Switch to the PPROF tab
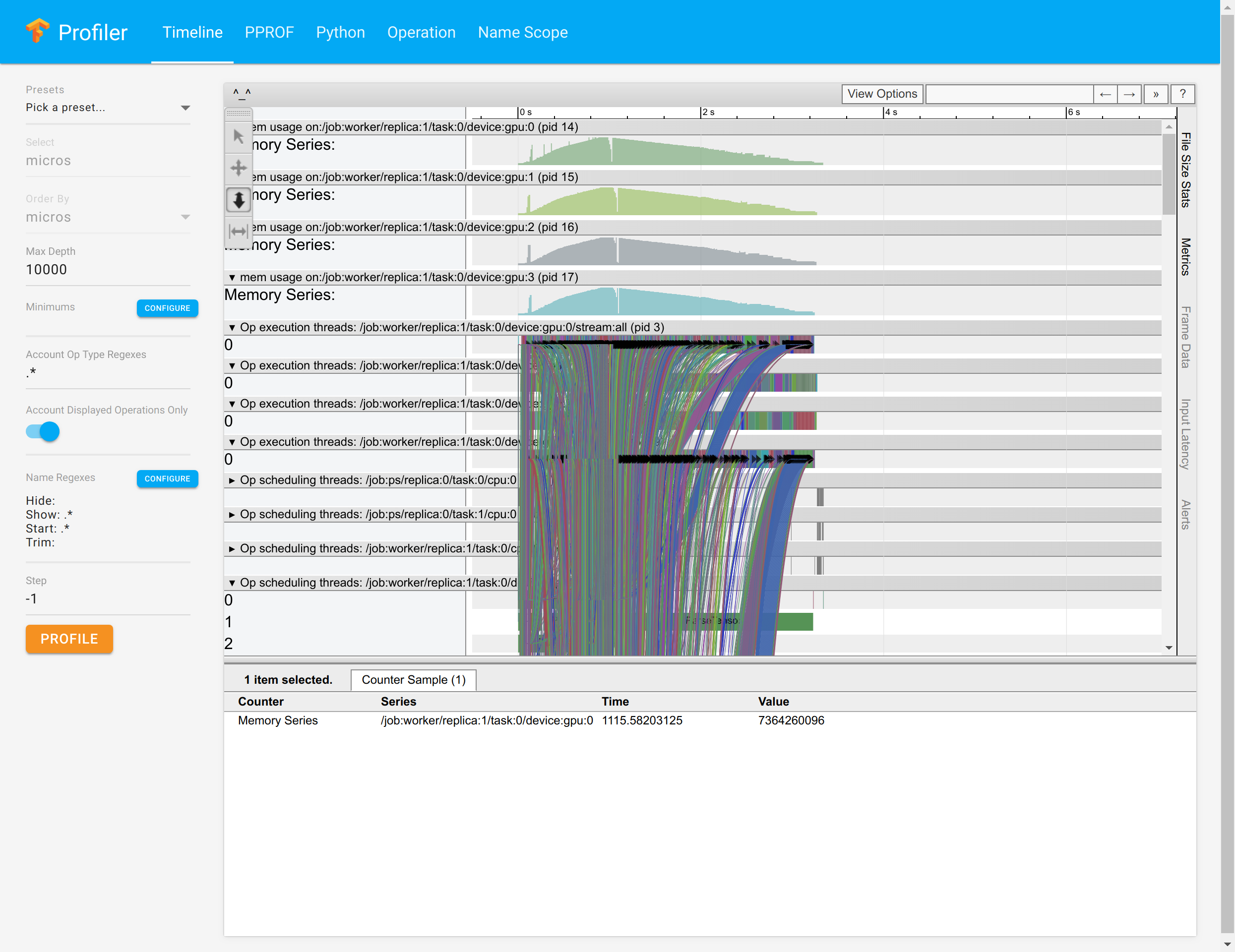 [x=269, y=32]
